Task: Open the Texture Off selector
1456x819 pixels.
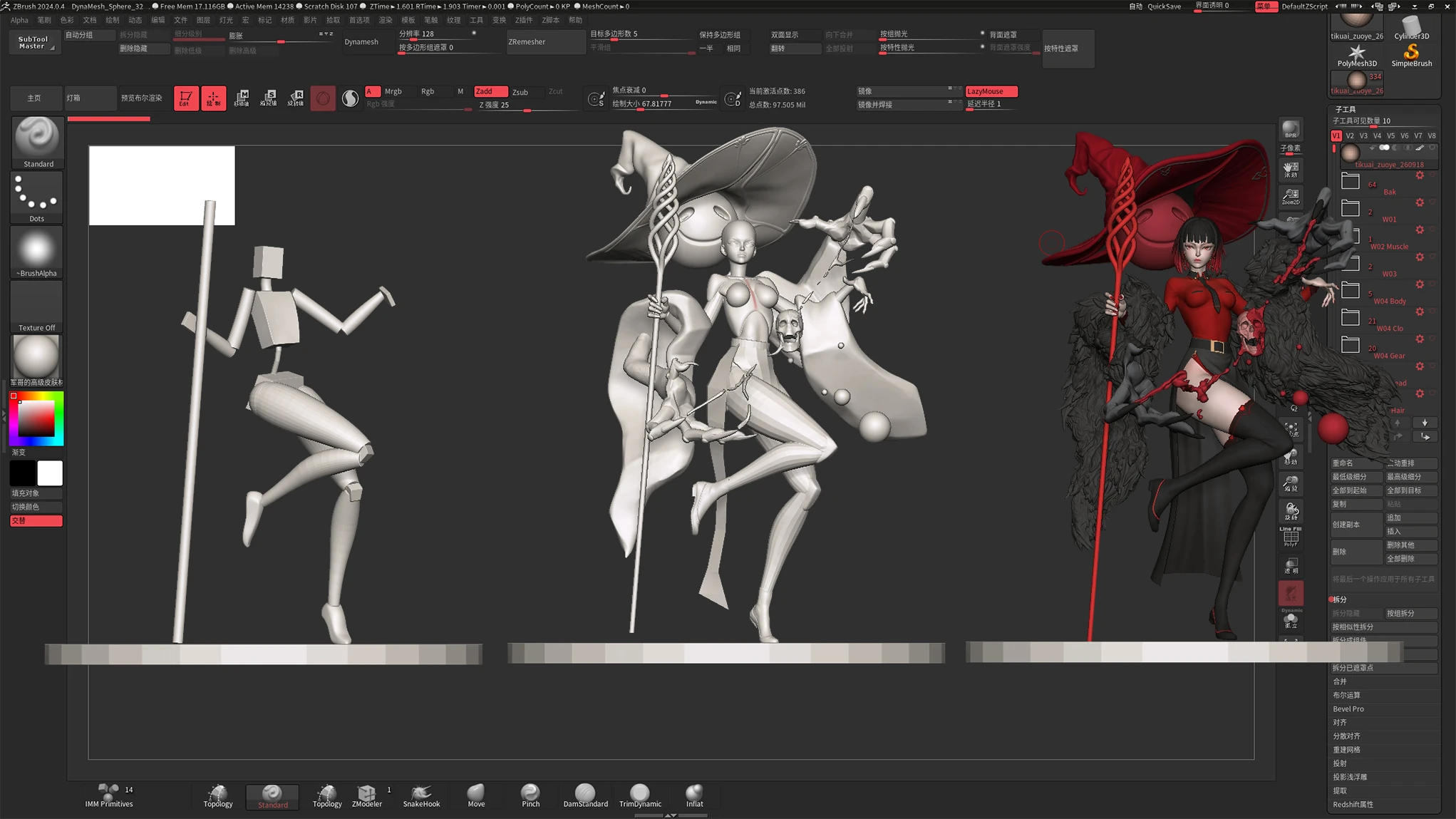Action: 37,307
